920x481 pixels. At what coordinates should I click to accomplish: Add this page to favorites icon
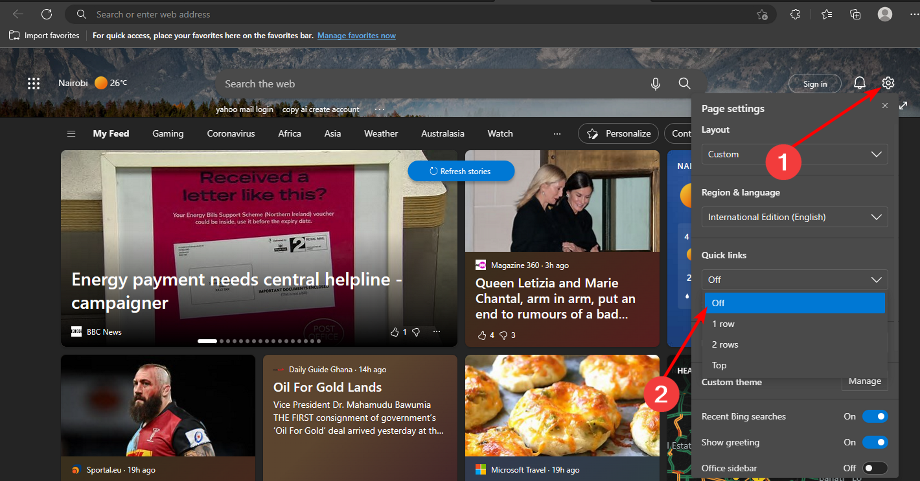762,15
